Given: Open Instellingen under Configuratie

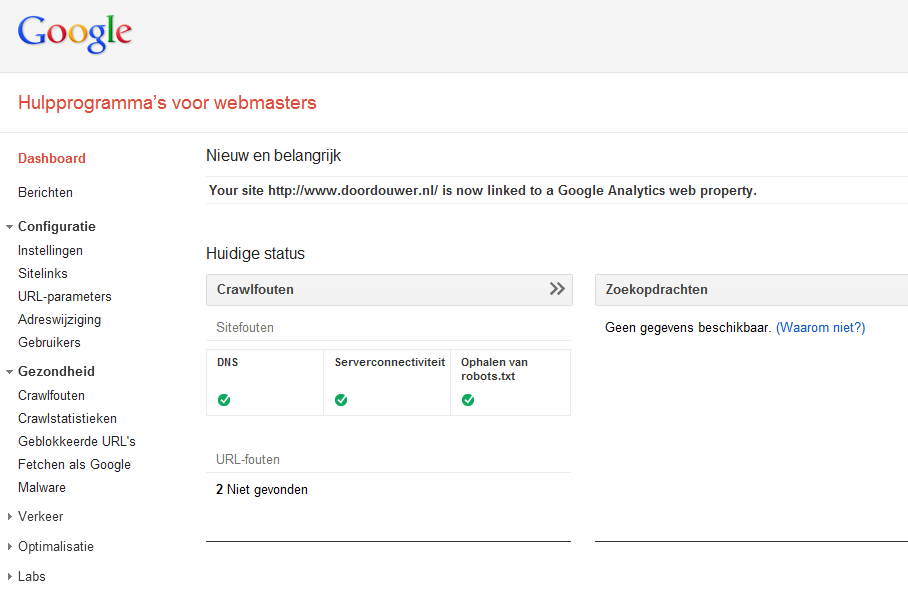Looking at the screenshot, I should point(50,250).
